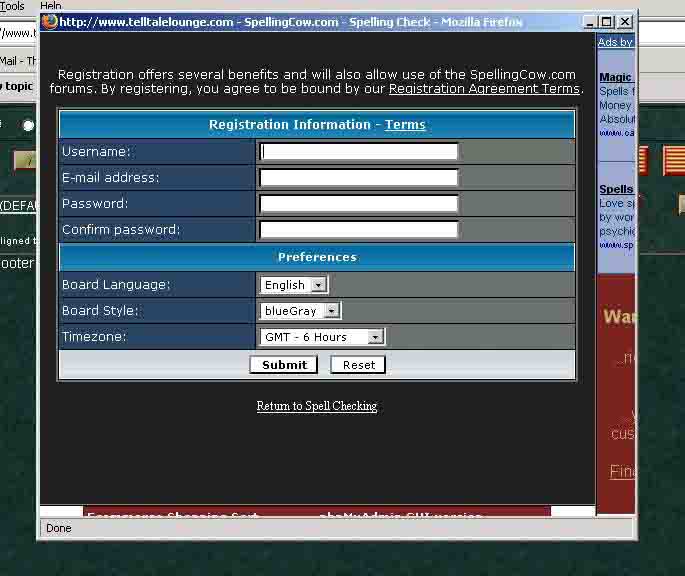Click into the E-mail address field
Viewport: 685px width, 576px height.
[358, 178]
